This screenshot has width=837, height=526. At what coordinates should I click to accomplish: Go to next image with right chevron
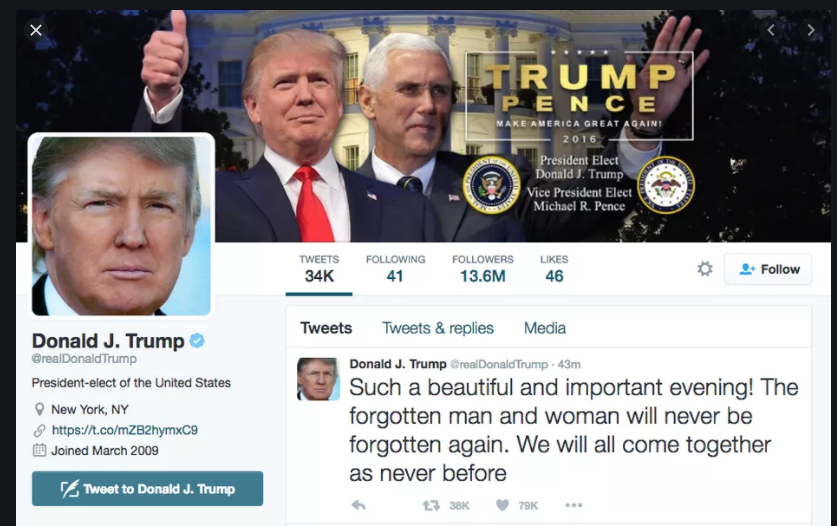(x=811, y=30)
